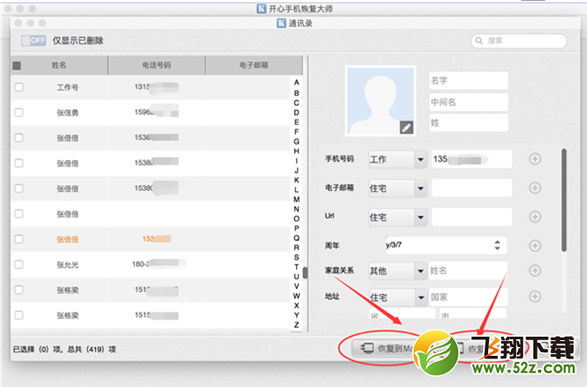Click the search magnifier icon
The width and height of the screenshot is (587, 387).
[x=479, y=40]
